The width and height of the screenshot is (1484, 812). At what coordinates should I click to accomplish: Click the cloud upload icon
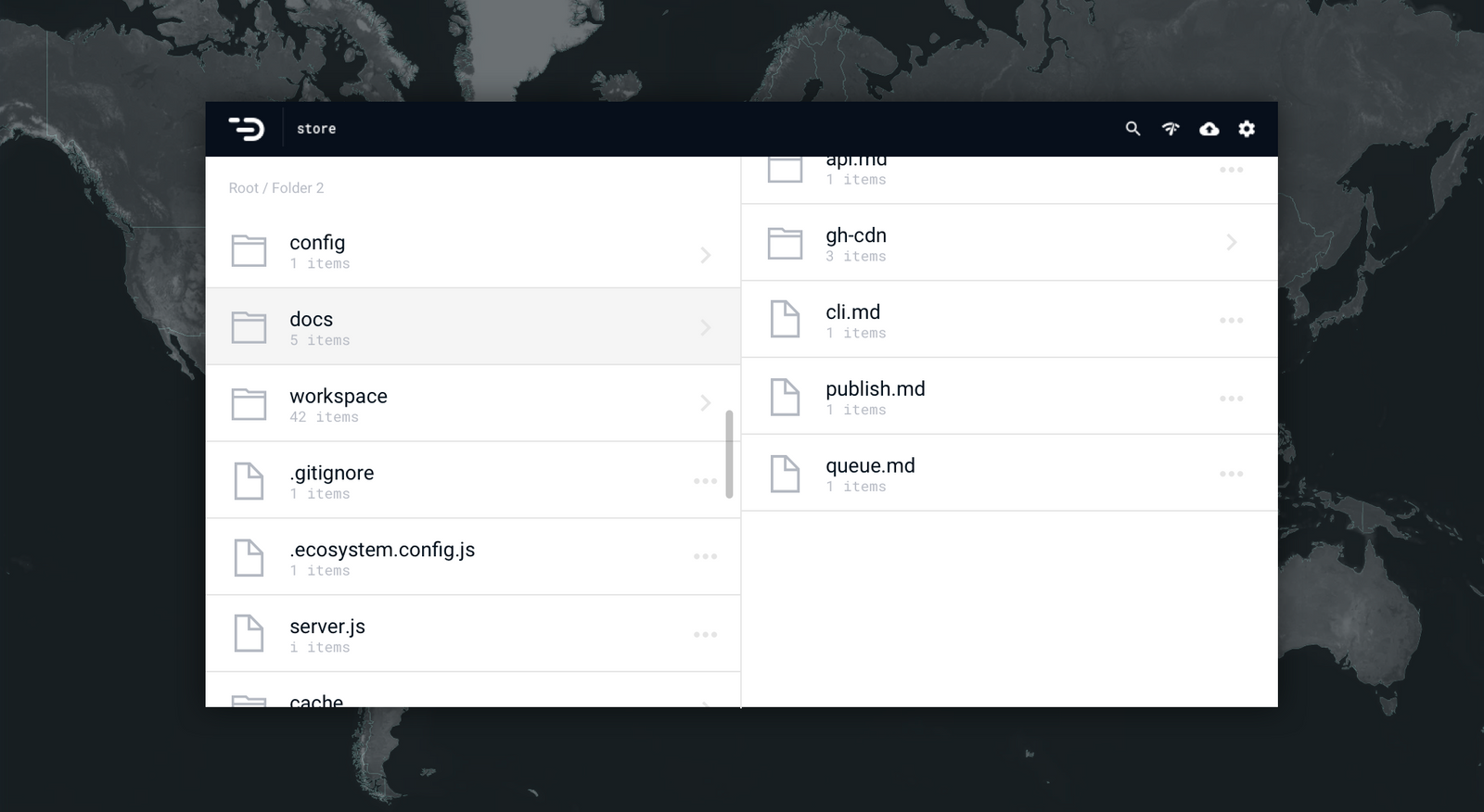click(1209, 129)
